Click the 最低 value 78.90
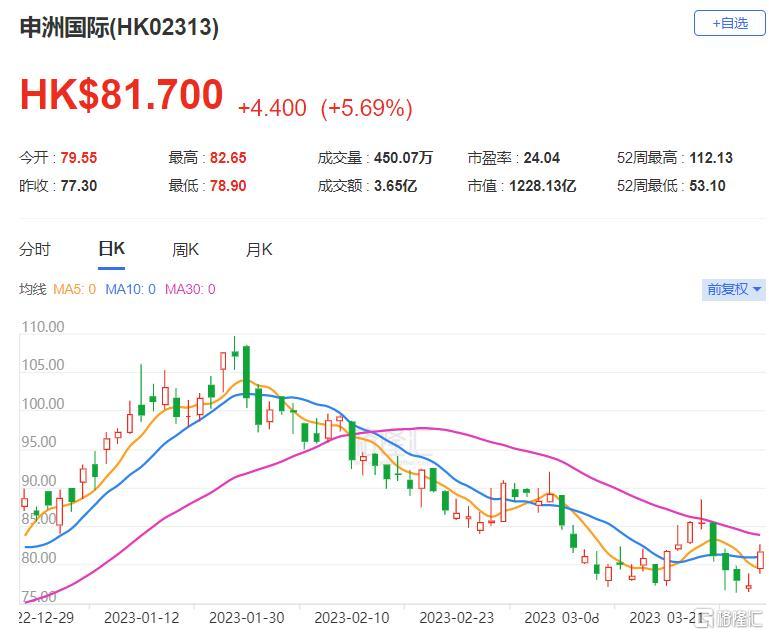This screenshot has width=769, height=635. 228,186
